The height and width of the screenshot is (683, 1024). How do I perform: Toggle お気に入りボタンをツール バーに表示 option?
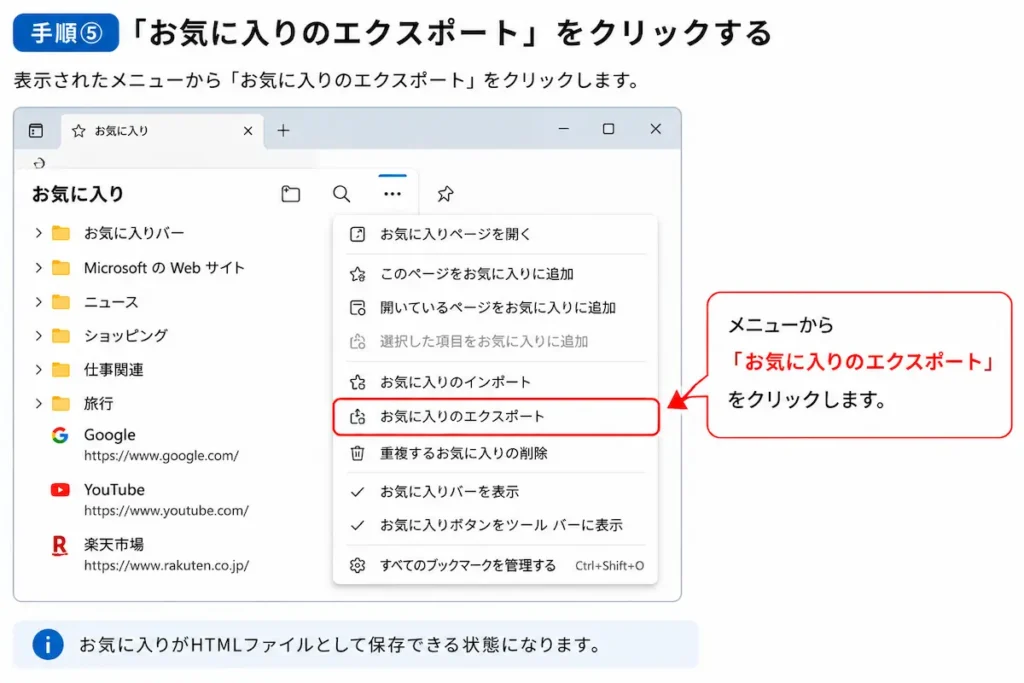[495, 525]
